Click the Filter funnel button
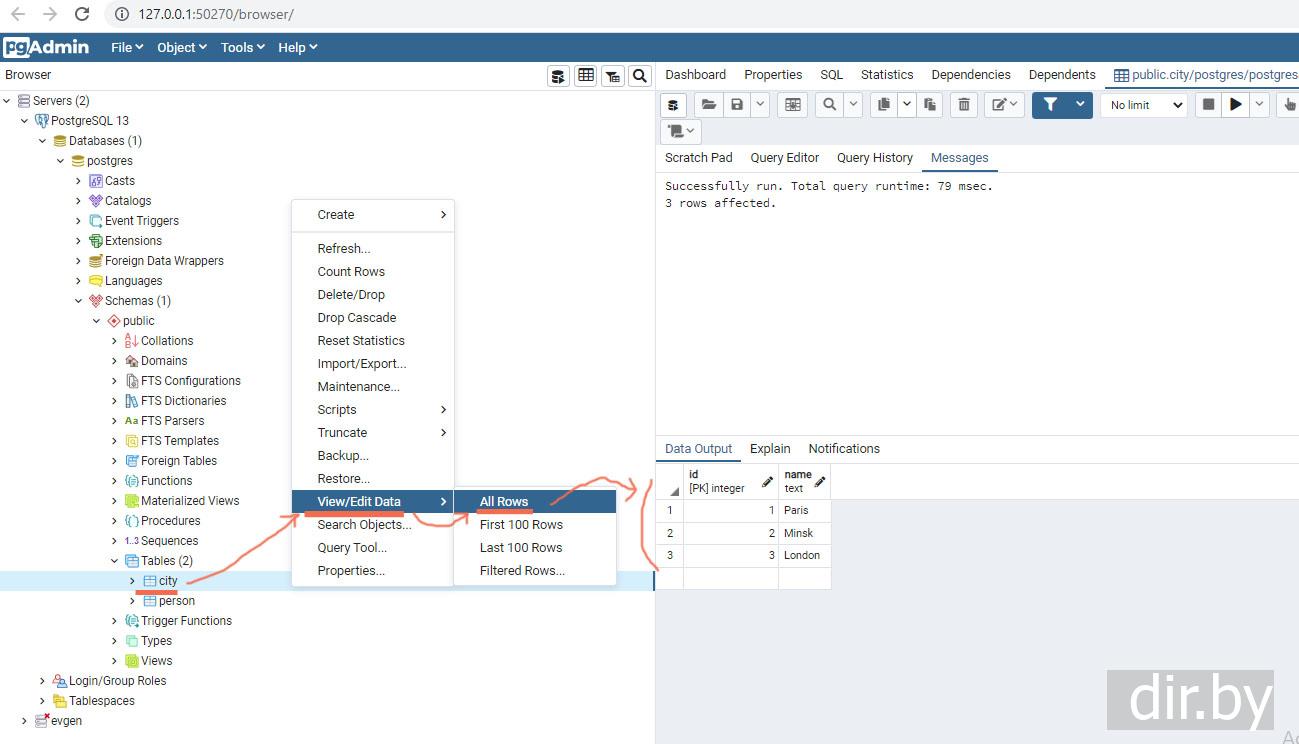This screenshot has width=1299, height=744. tap(1050, 105)
